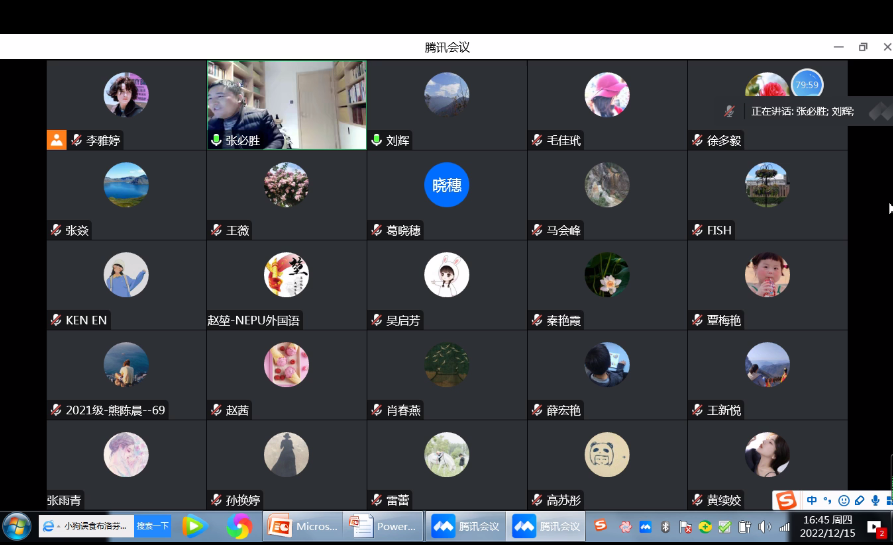
Task: Click the volume speaker icon in system tray
Action: point(765,526)
